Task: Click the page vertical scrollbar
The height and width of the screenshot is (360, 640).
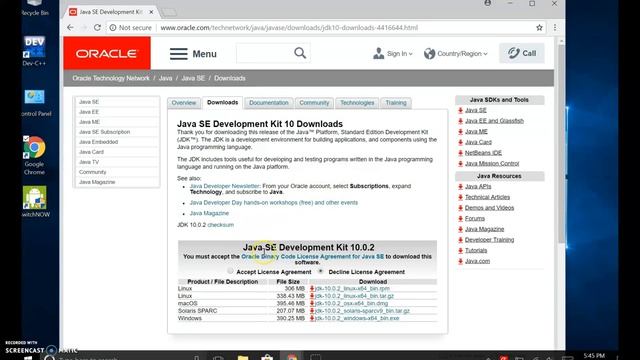Action: click(561, 143)
